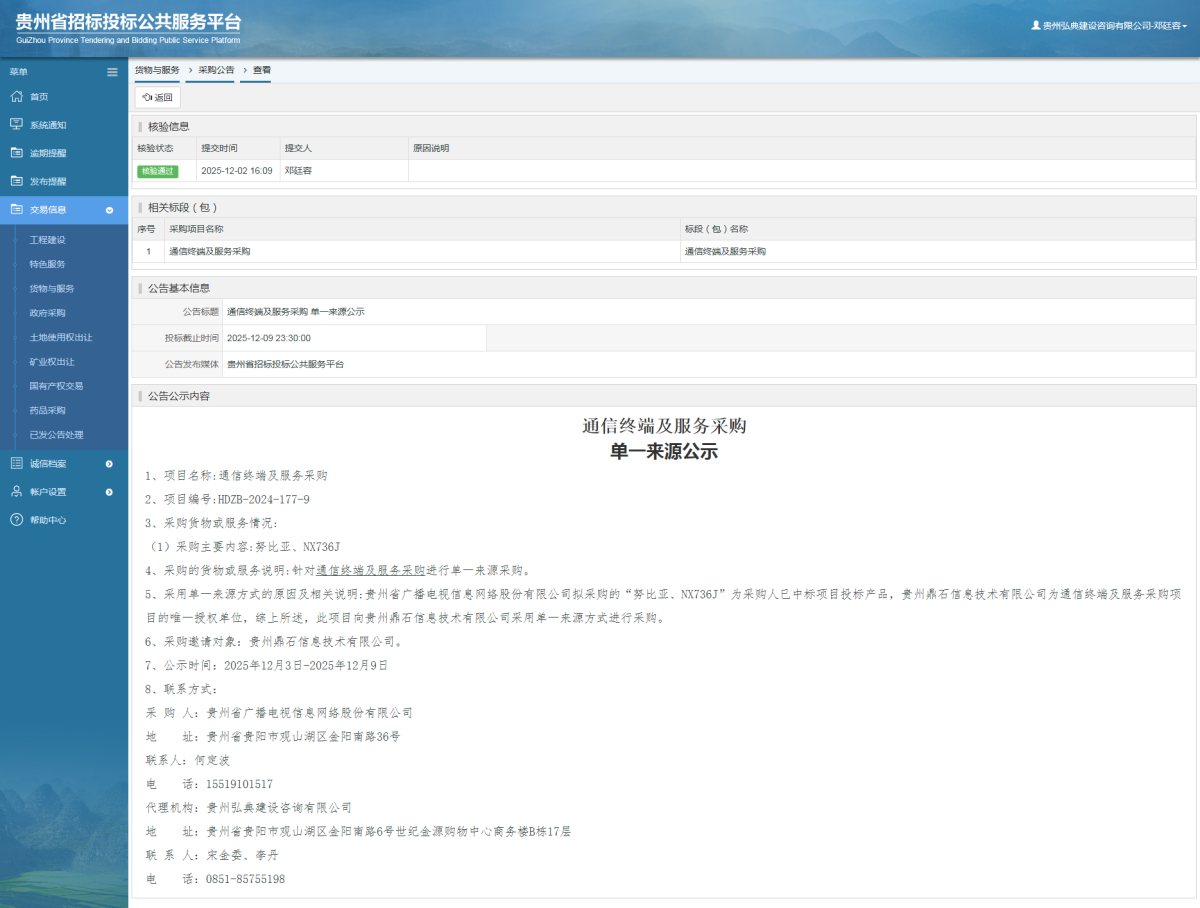Open the 发布提醒 publish alert icon
Screen dimensions: 1200x908
tap(16, 181)
